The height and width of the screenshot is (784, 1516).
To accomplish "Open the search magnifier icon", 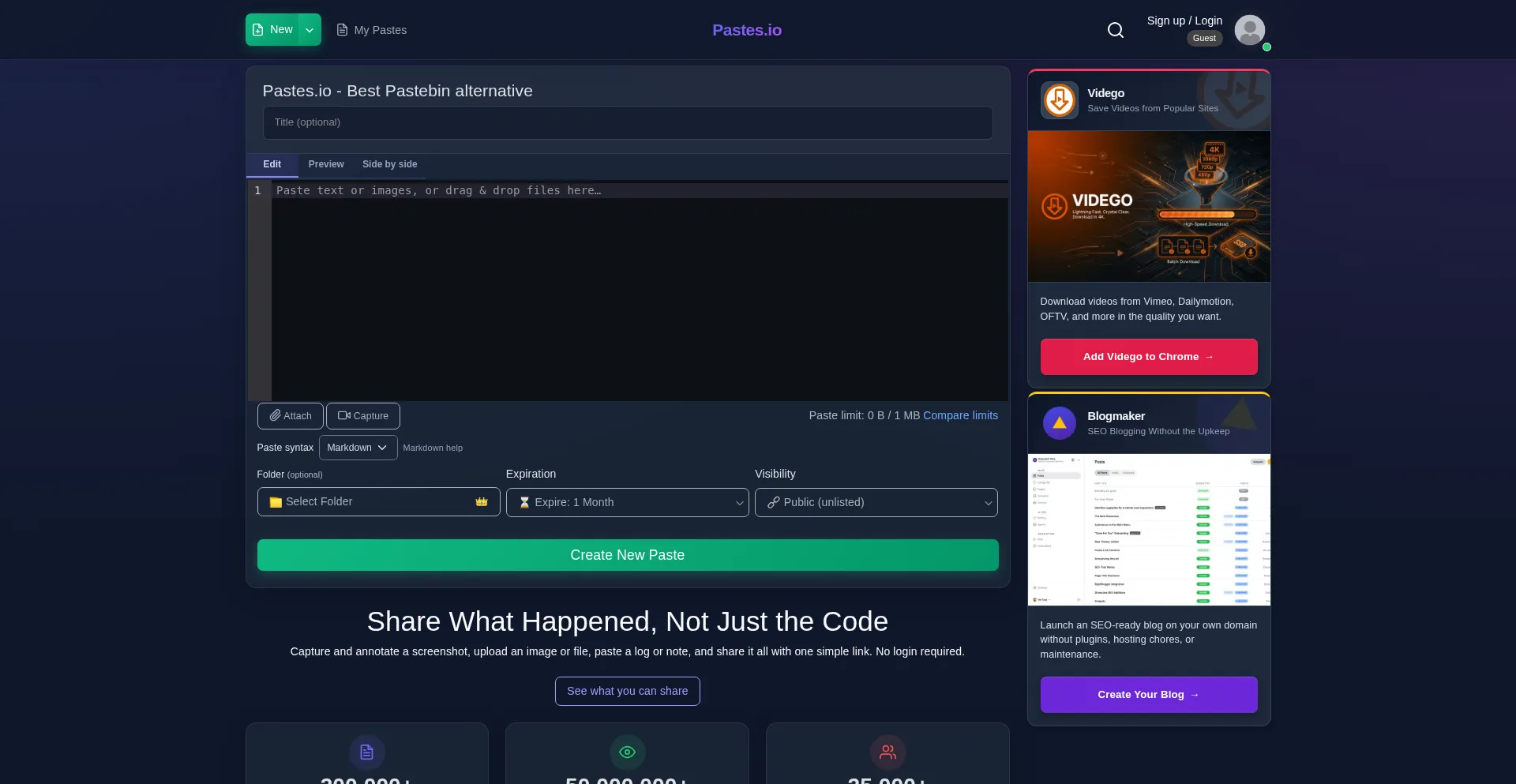I will pyautogui.click(x=1115, y=30).
